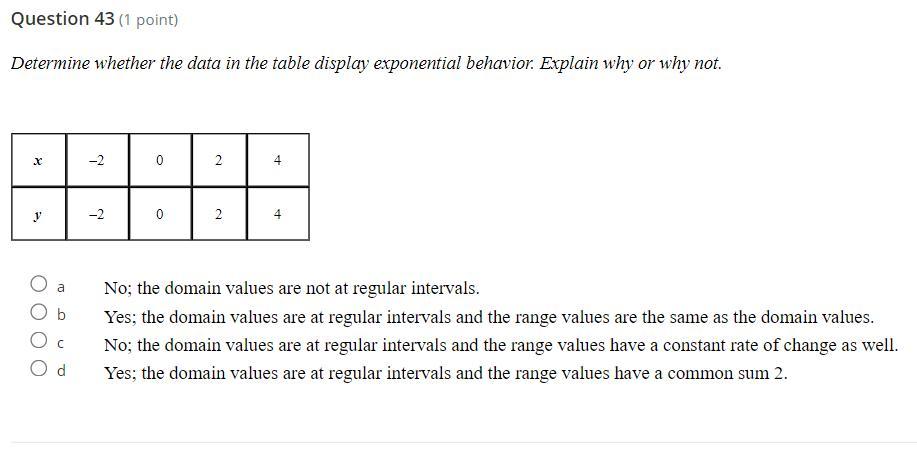Click the 'Question 43' heading
917x455 pixels.
pos(63,19)
